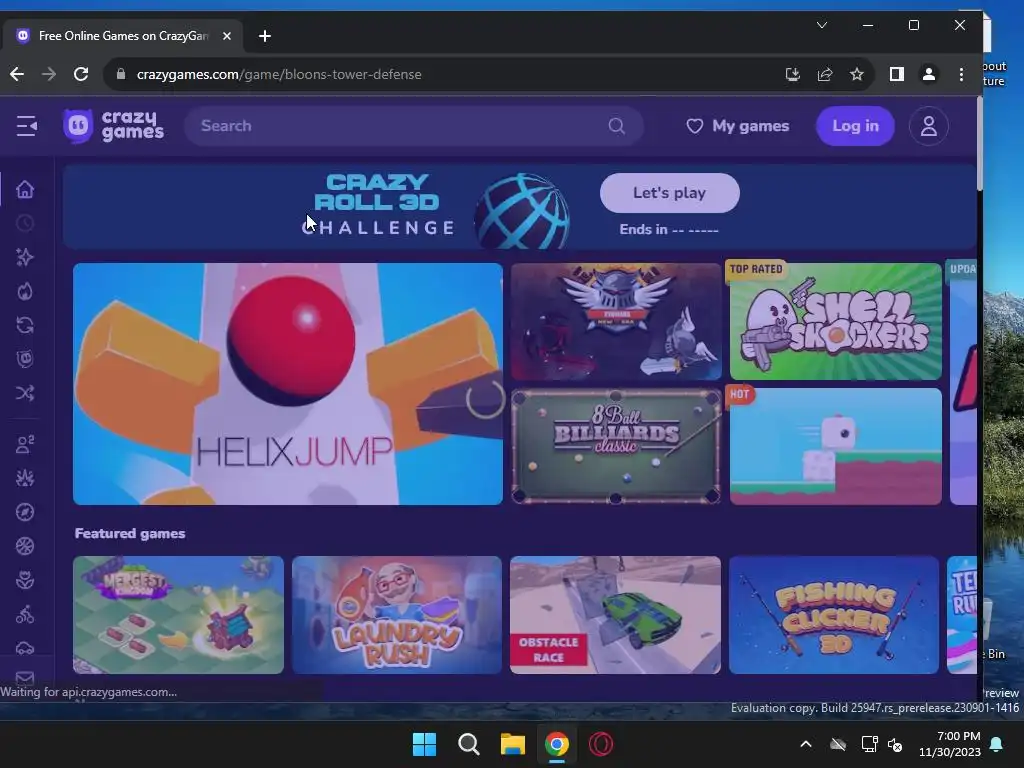Viewport: 1024px width, 768px height.
Task: Open My games
Action: tap(737, 126)
